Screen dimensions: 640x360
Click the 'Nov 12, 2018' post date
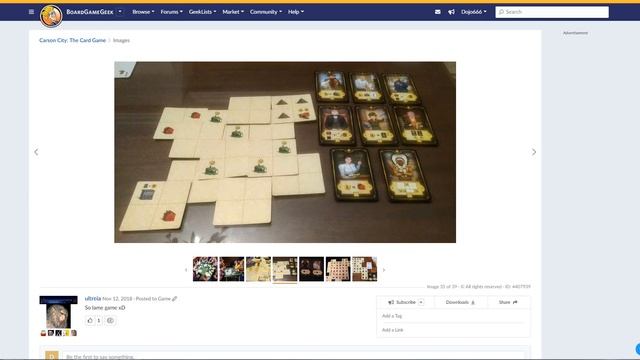[117, 299]
